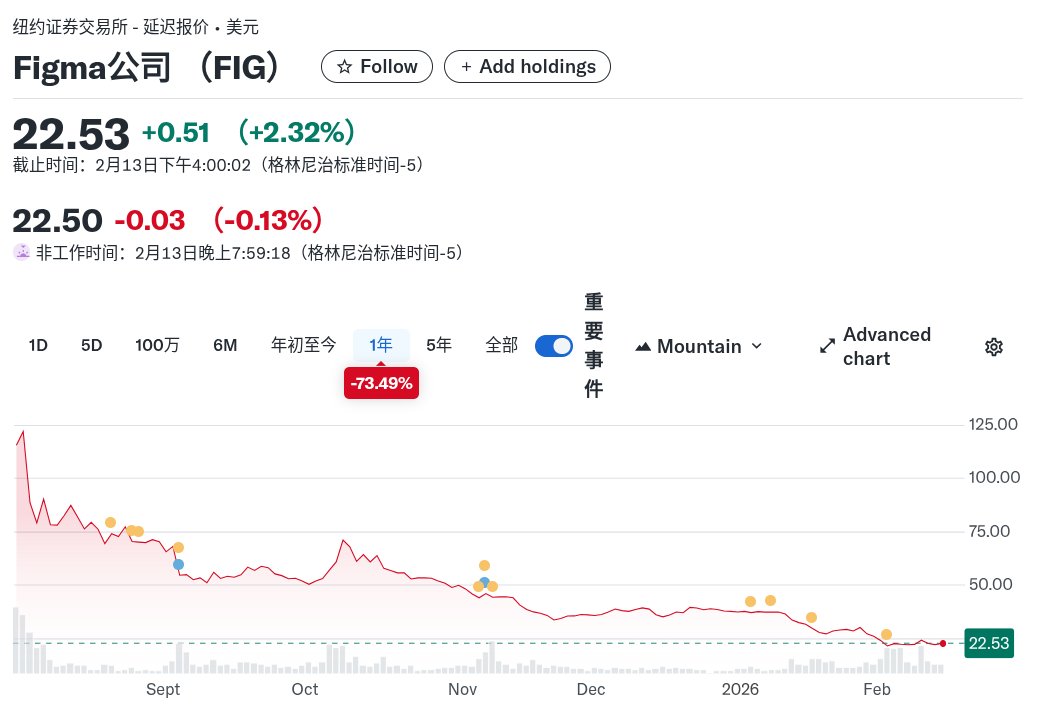Click the (-0.13%) after-hours percent
The image size is (1043, 719).
coord(268,220)
